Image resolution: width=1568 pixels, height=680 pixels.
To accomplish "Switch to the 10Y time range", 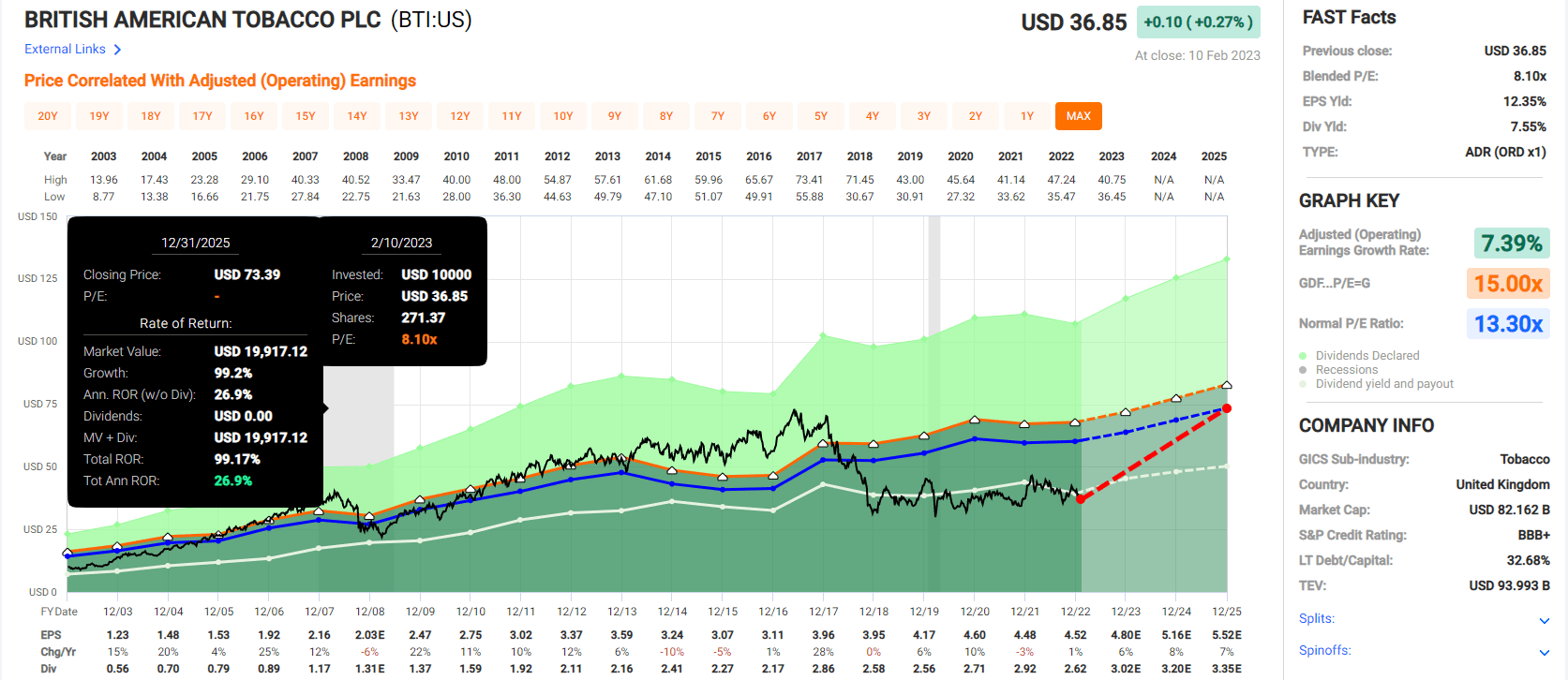I will [563, 116].
